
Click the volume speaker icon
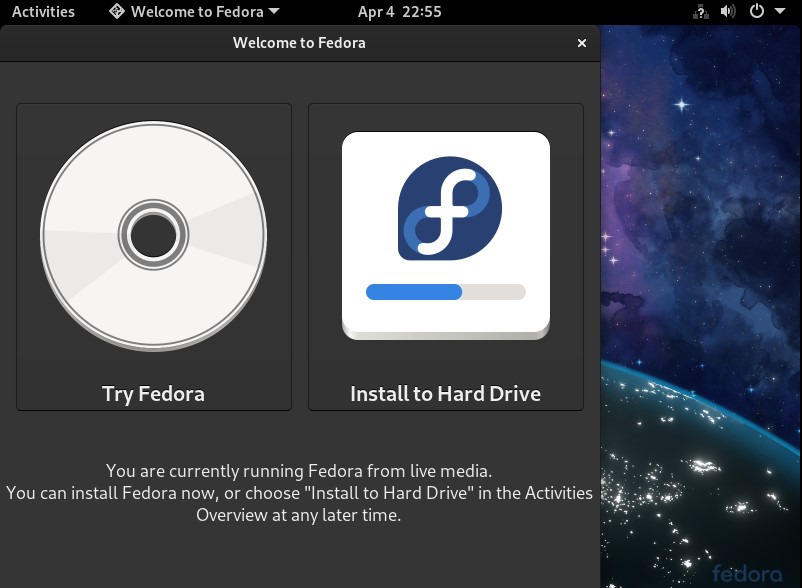point(728,11)
